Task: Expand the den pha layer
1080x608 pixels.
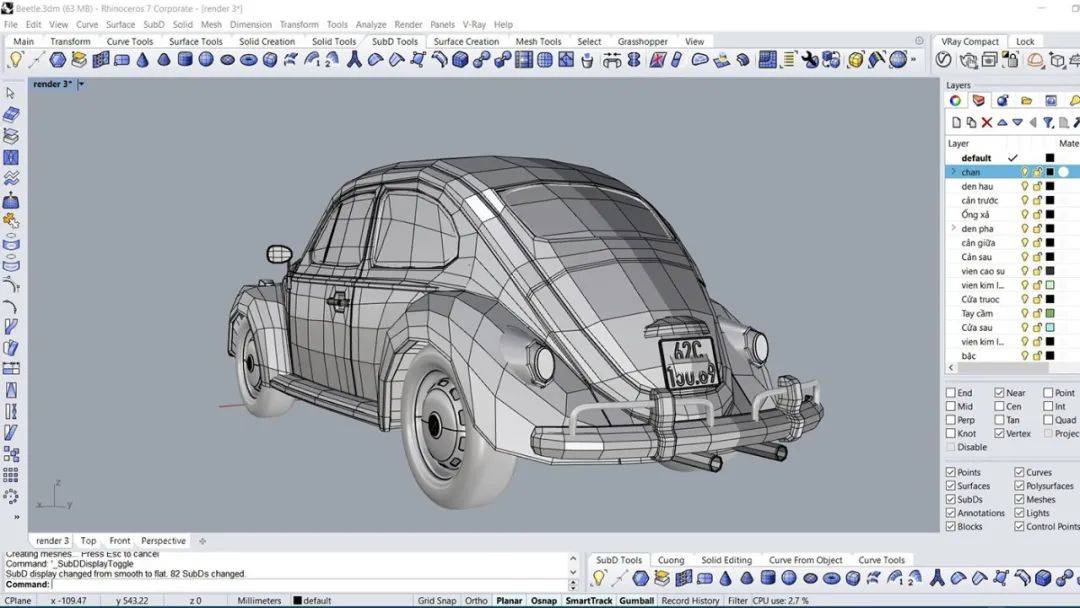Action: click(954, 228)
